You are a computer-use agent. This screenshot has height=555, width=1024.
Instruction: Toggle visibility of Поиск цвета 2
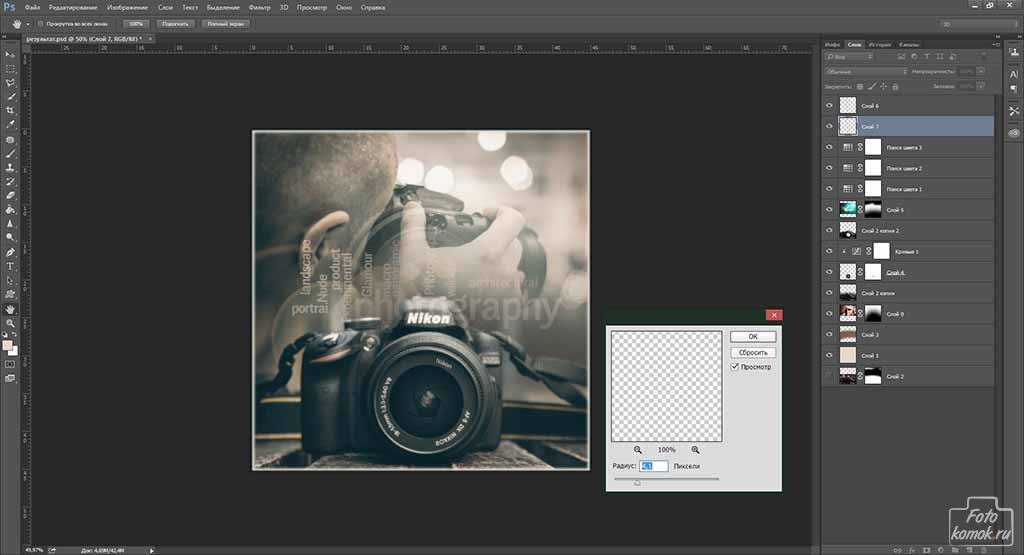[x=829, y=168]
